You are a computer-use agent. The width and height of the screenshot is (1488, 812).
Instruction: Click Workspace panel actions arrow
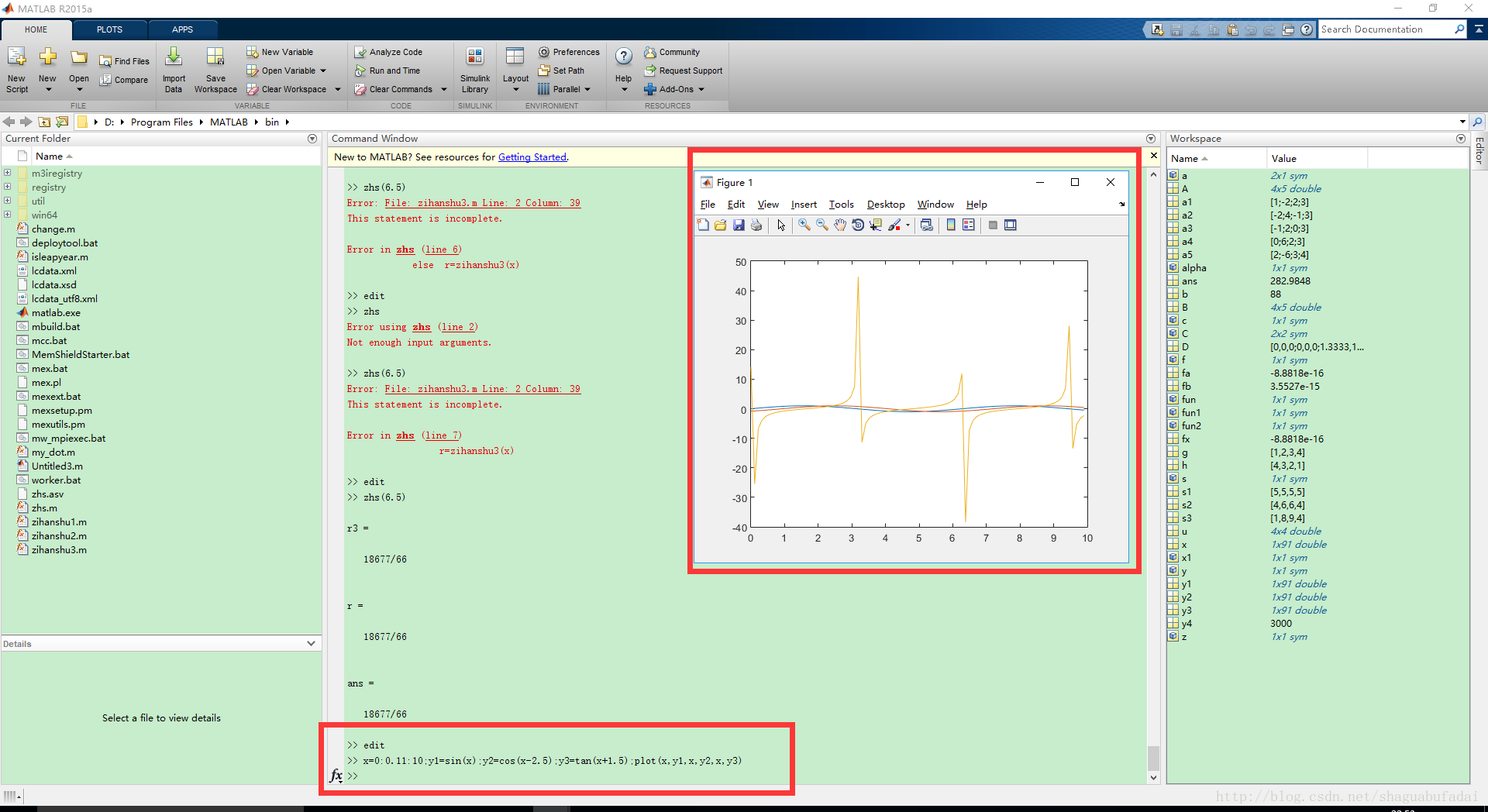pos(1461,139)
